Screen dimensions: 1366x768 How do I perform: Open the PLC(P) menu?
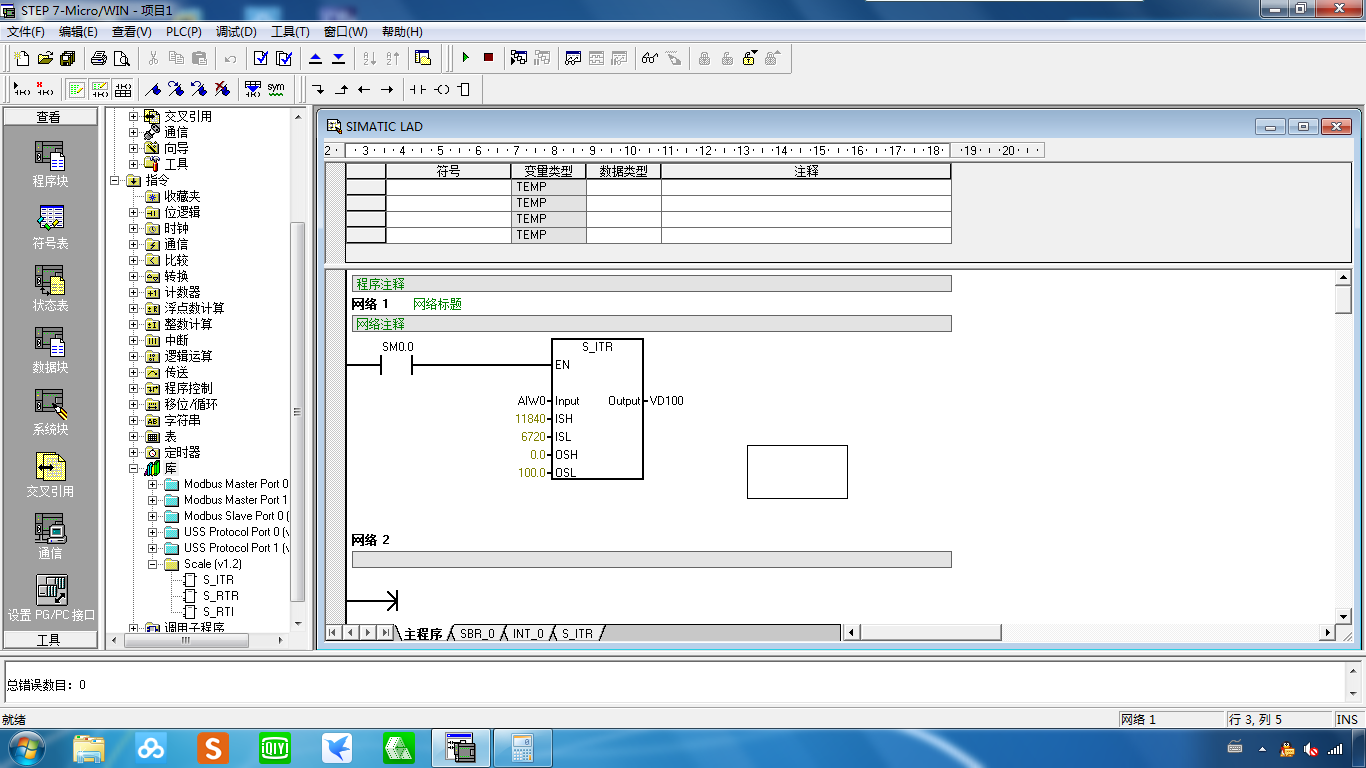[x=184, y=32]
